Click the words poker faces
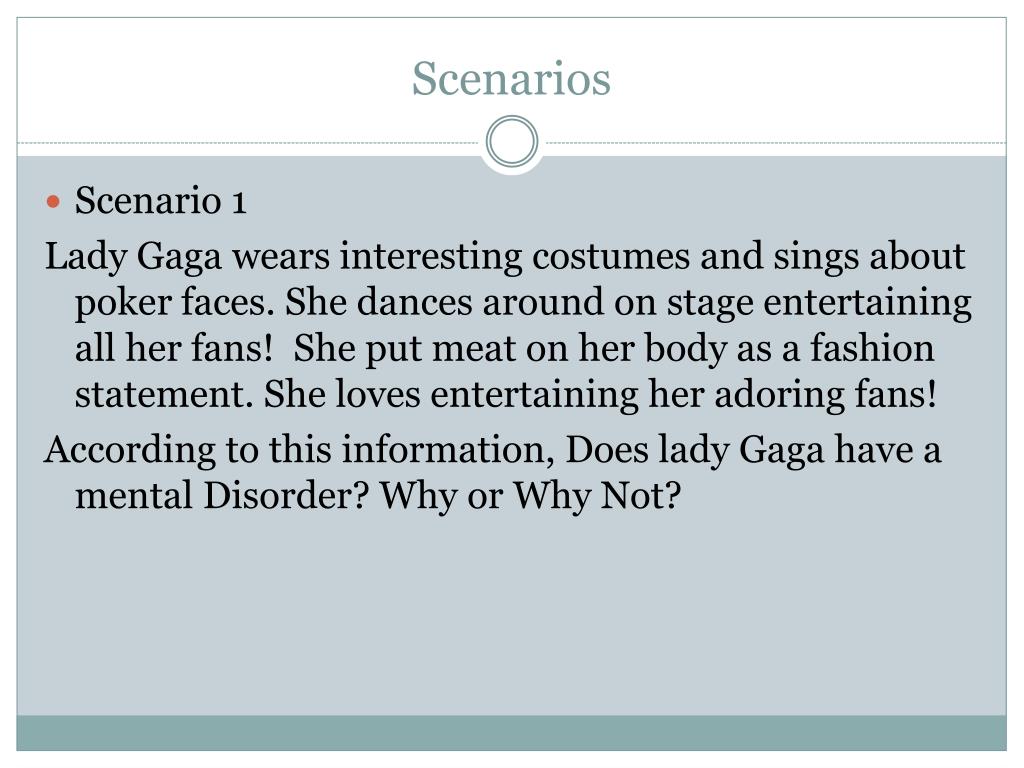This screenshot has height=768, width=1024. pyautogui.click(x=174, y=302)
